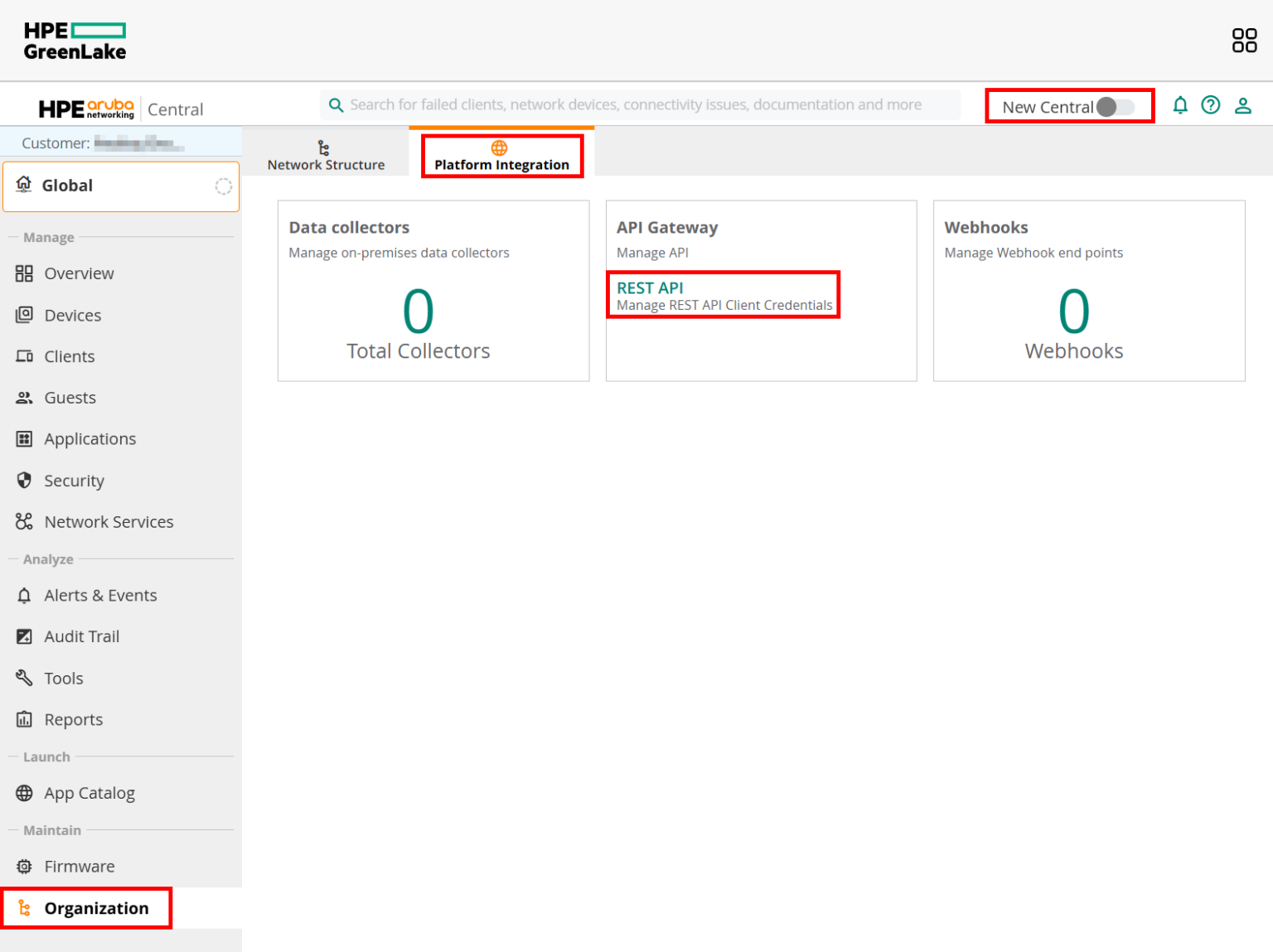Screen dimensions: 1273x952
Task: Open the notifications bell in the top bar
Action: (1180, 105)
